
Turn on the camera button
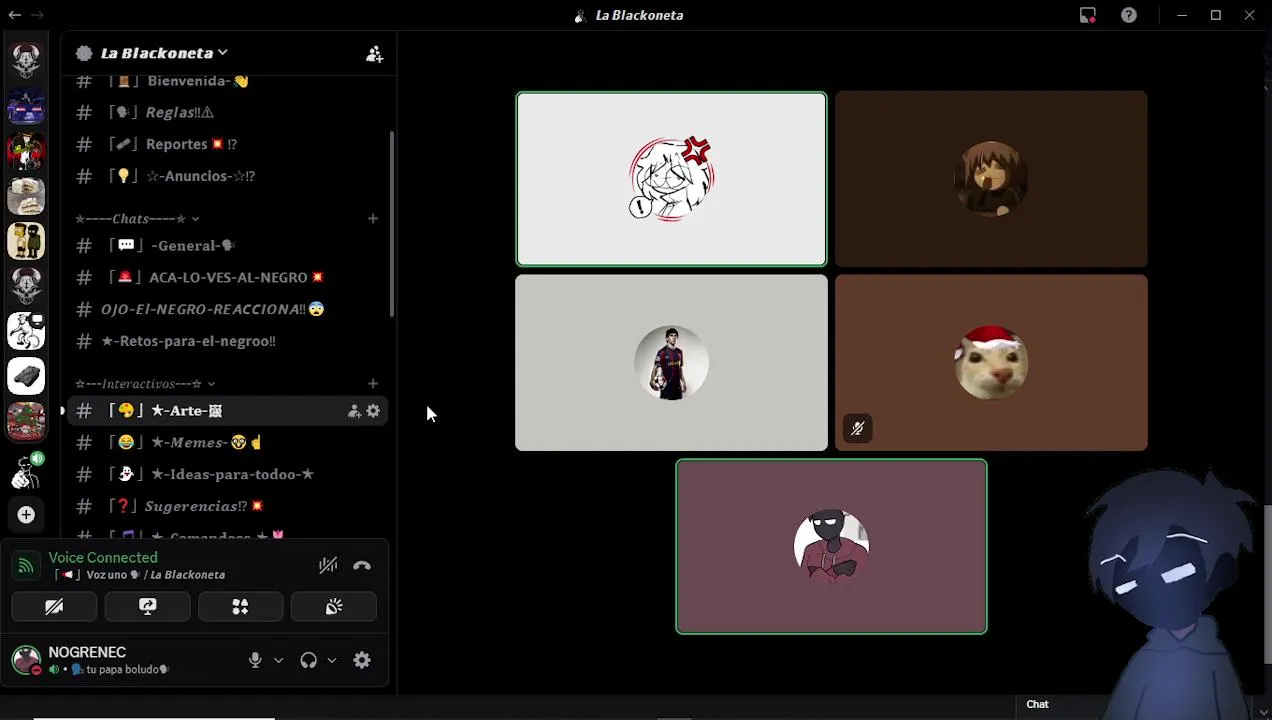tap(54, 607)
